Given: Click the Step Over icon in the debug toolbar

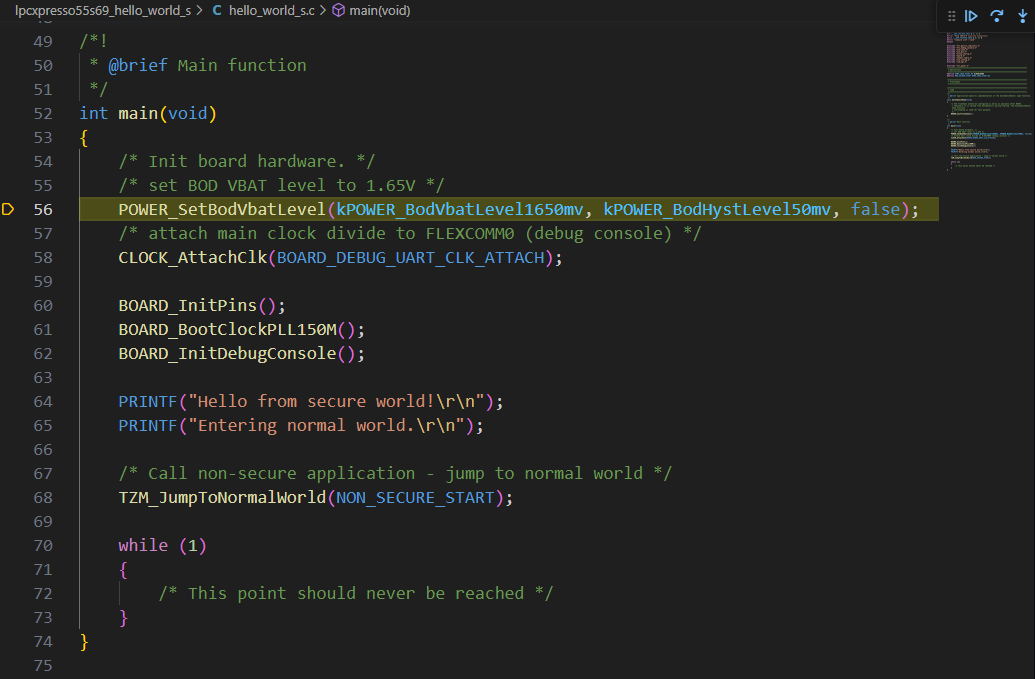Looking at the screenshot, I should pyautogui.click(x=996, y=15).
